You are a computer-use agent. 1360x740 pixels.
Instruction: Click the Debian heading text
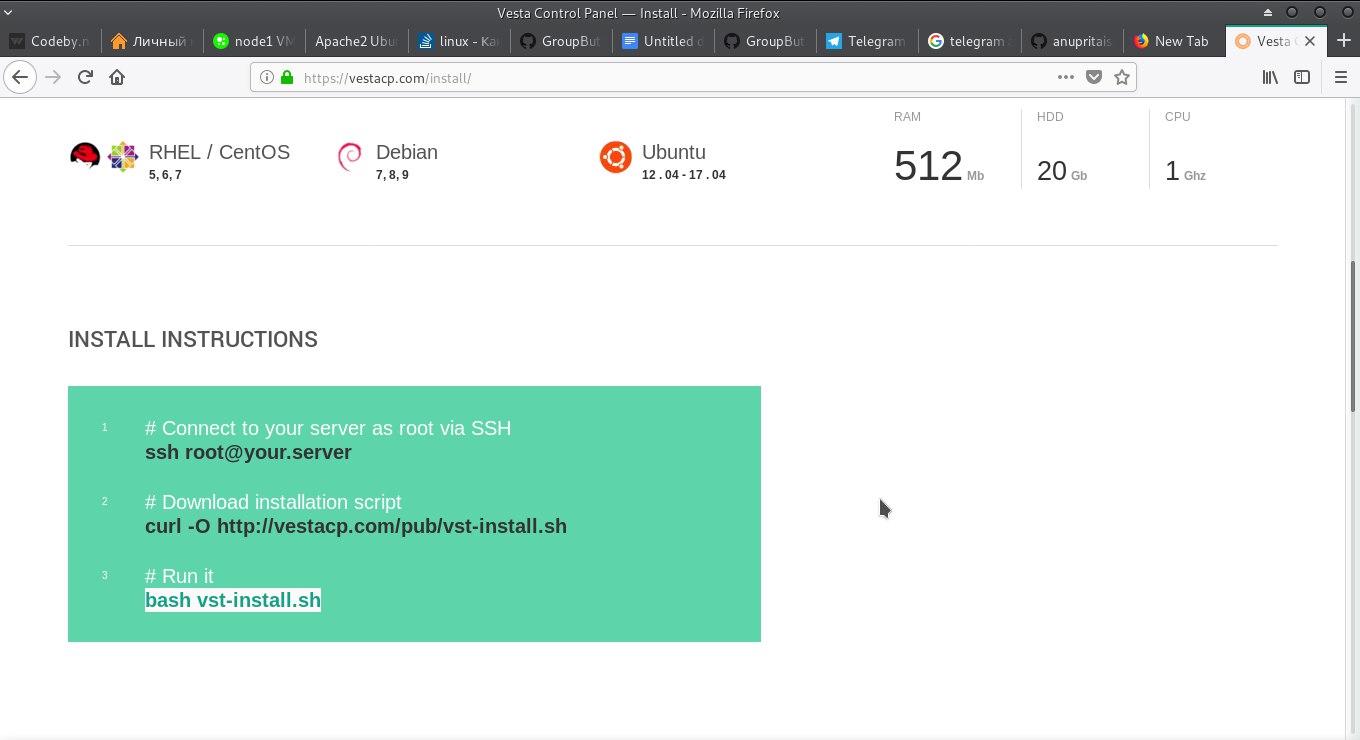click(x=407, y=152)
